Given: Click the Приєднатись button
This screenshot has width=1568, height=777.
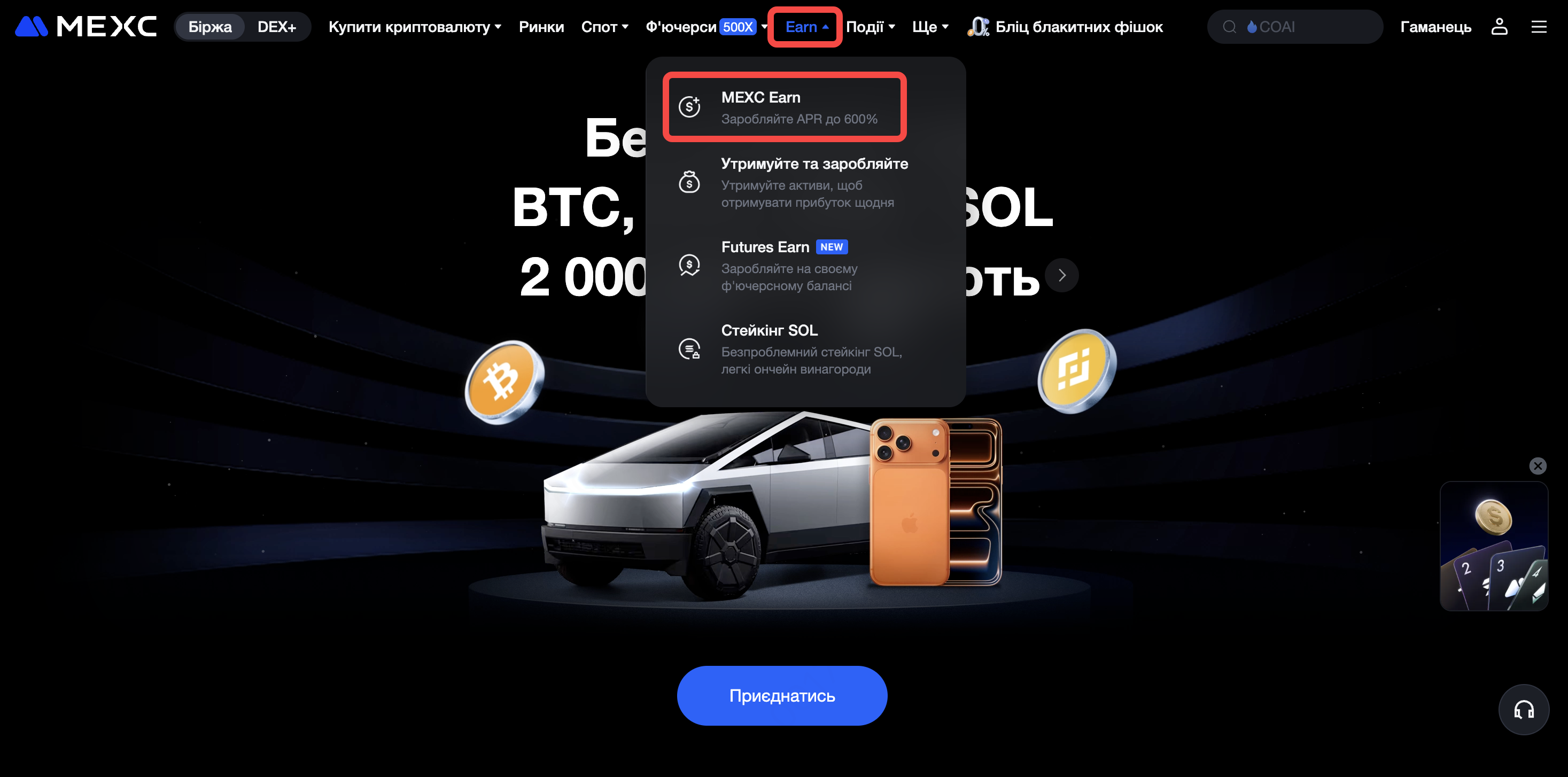Looking at the screenshot, I should (x=782, y=695).
